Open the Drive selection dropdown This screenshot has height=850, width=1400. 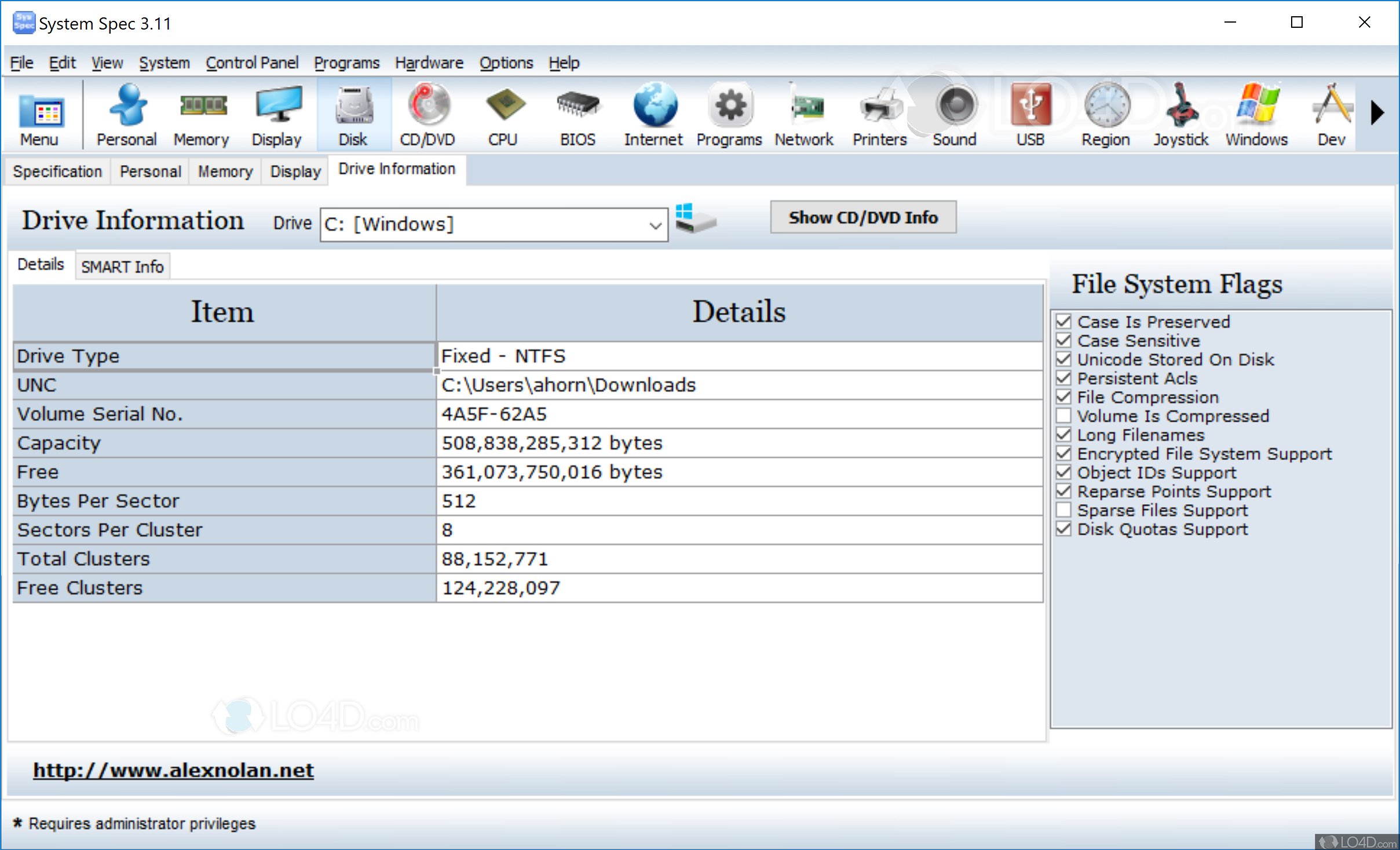coord(654,224)
